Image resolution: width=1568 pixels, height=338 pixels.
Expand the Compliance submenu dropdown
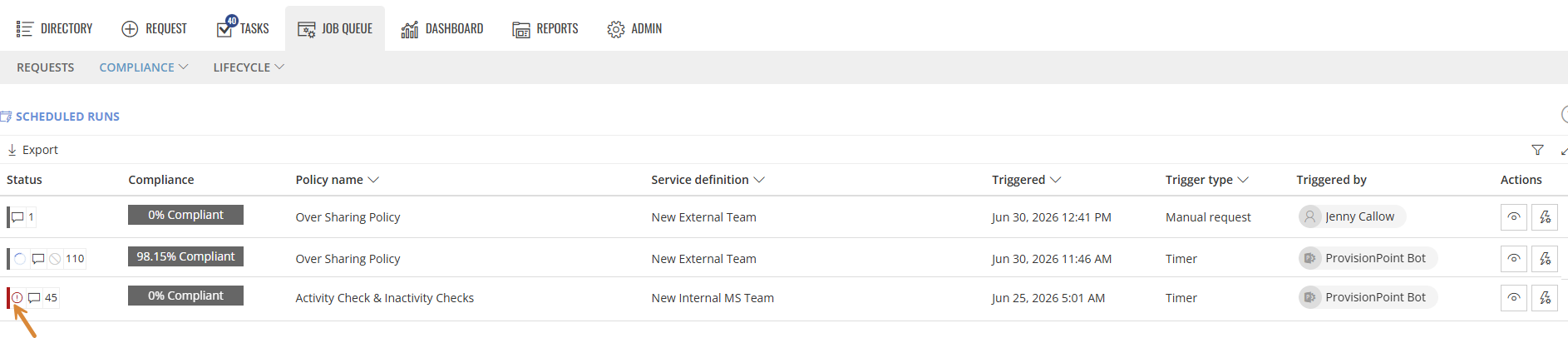[x=144, y=67]
